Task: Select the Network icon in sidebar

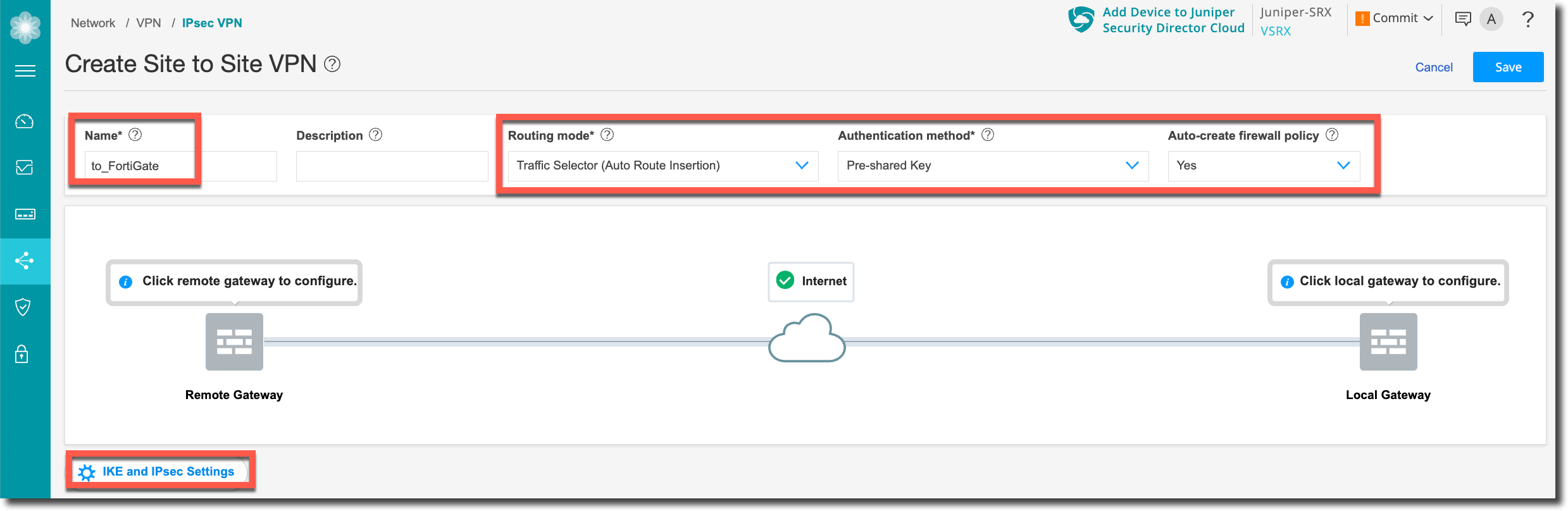Action: 25,261
